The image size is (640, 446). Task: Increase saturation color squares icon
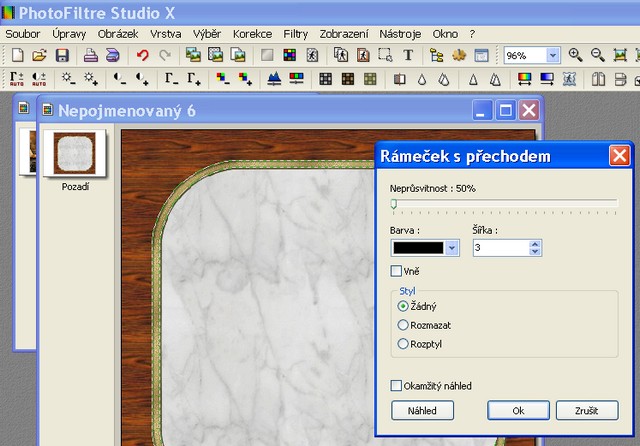coord(245,79)
